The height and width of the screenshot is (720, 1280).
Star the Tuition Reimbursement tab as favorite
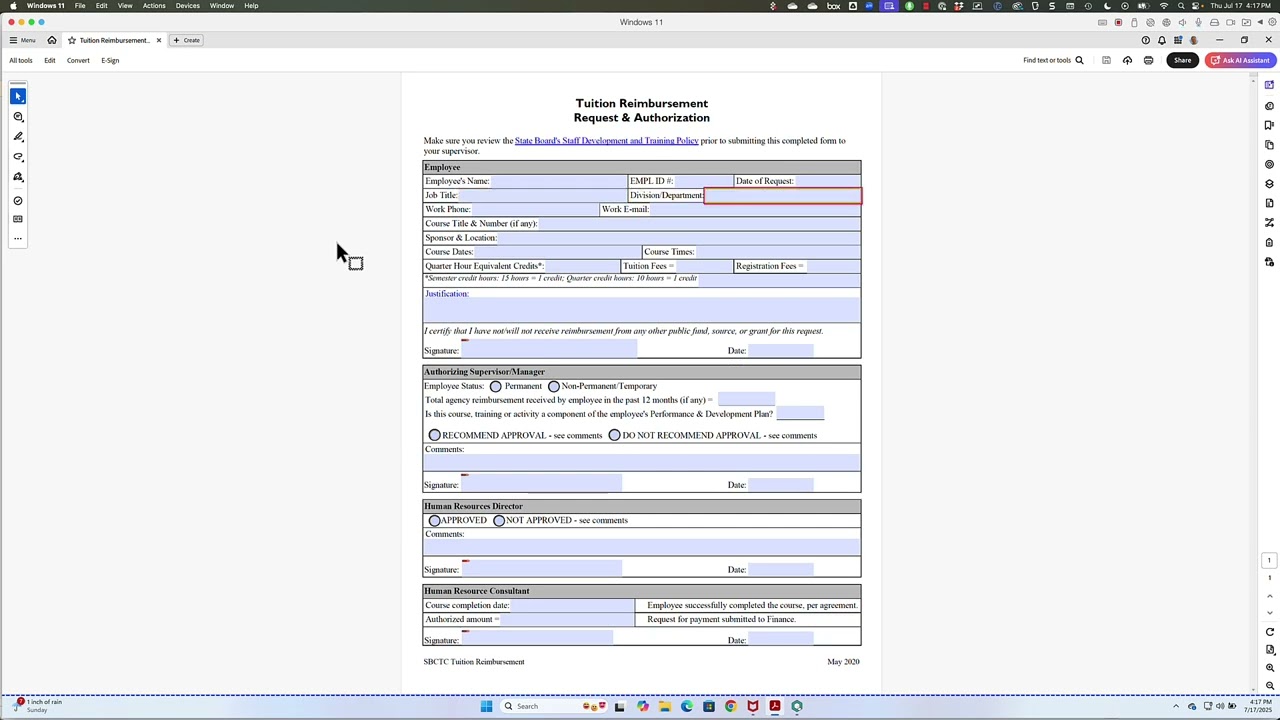pyautogui.click(x=72, y=40)
